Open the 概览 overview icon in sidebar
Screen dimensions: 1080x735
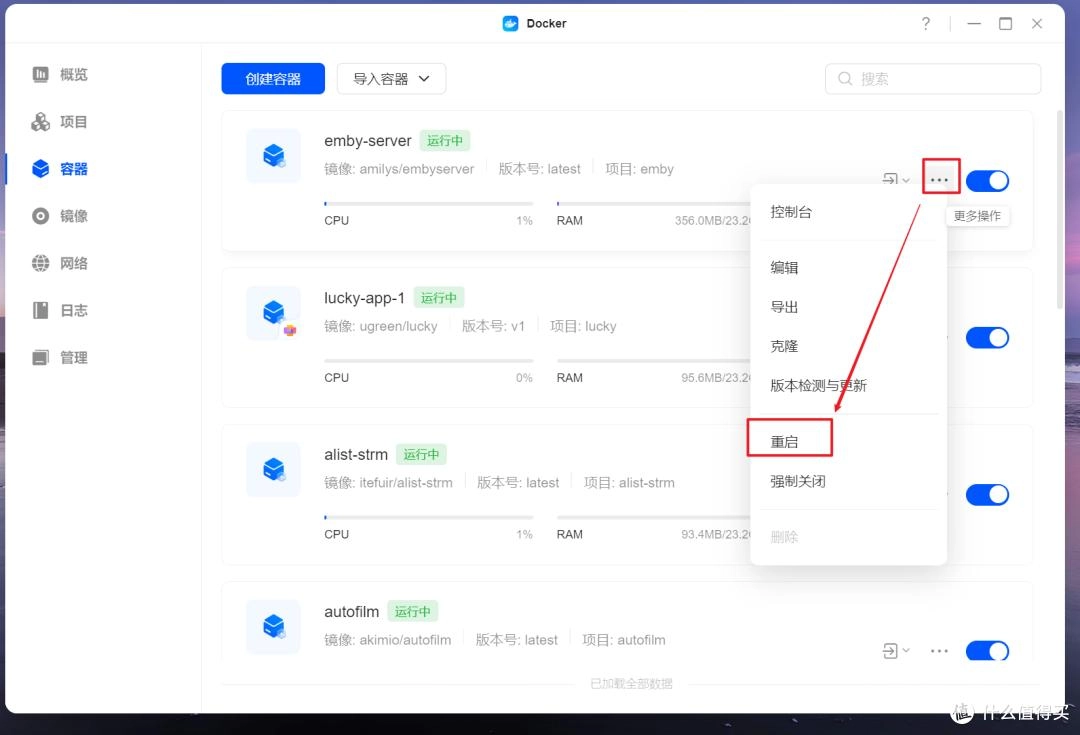point(41,74)
